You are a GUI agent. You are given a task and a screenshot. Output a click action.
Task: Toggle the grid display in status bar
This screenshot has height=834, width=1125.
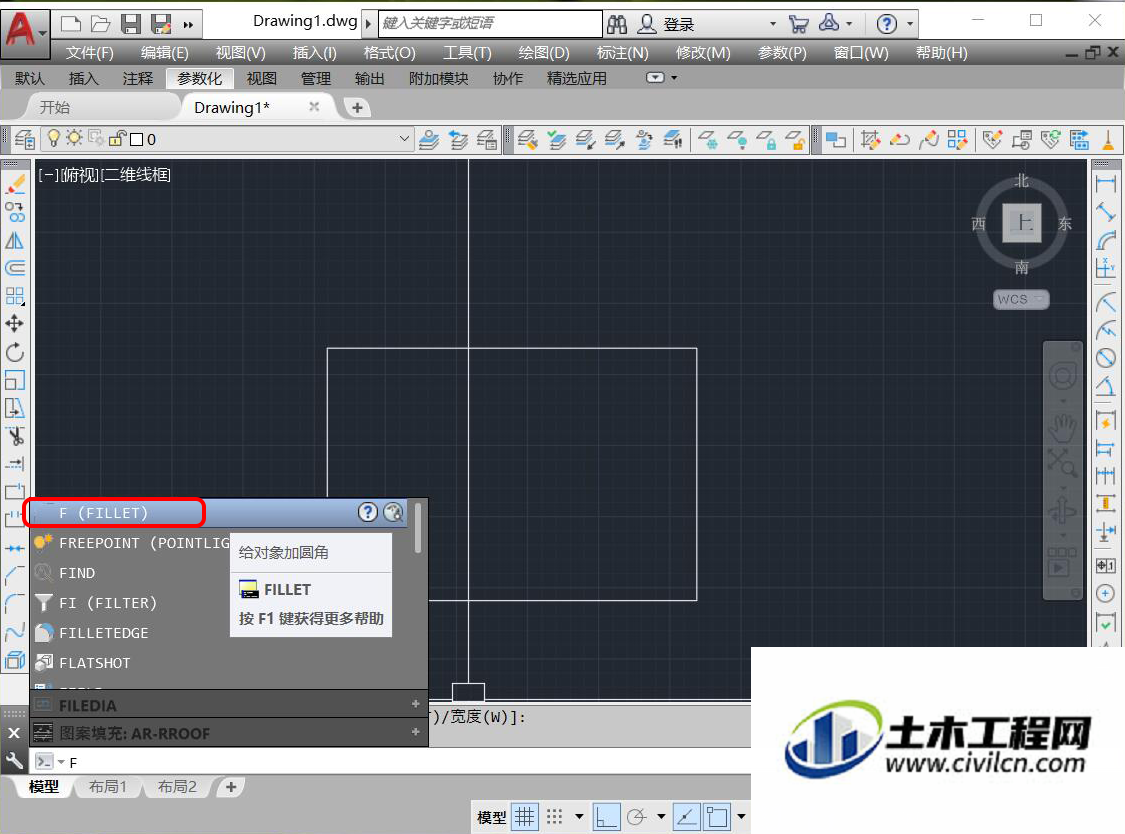coord(525,817)
